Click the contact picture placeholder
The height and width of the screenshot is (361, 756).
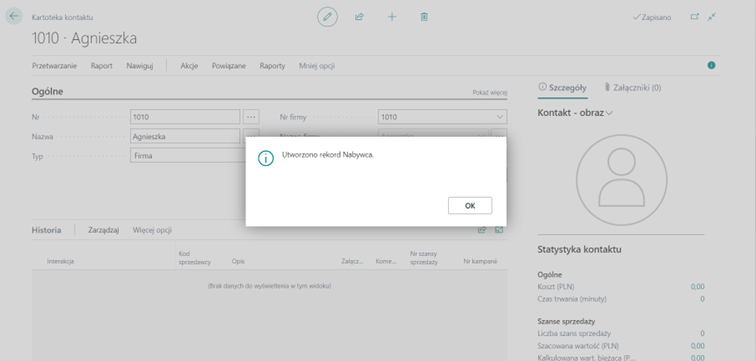621,180
